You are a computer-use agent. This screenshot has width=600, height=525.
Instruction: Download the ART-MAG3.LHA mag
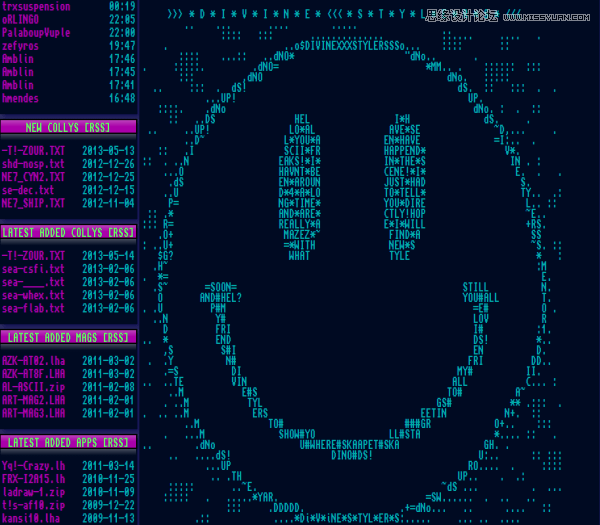[33, 413]
